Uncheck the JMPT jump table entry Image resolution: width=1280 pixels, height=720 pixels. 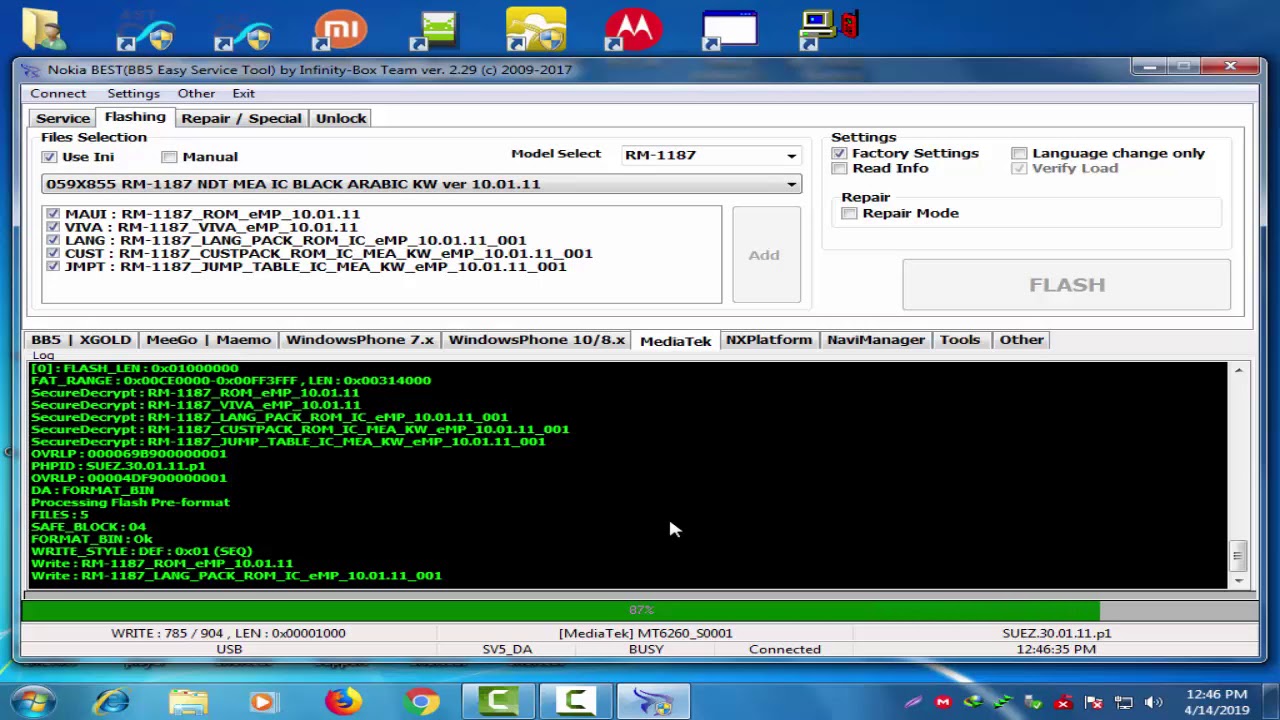point(53,266)
